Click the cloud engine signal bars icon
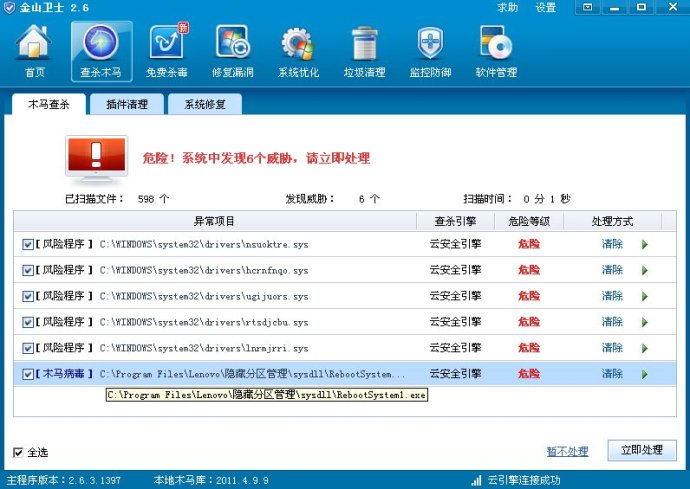The width and height of the screenshot is (690, 489). 476,480
